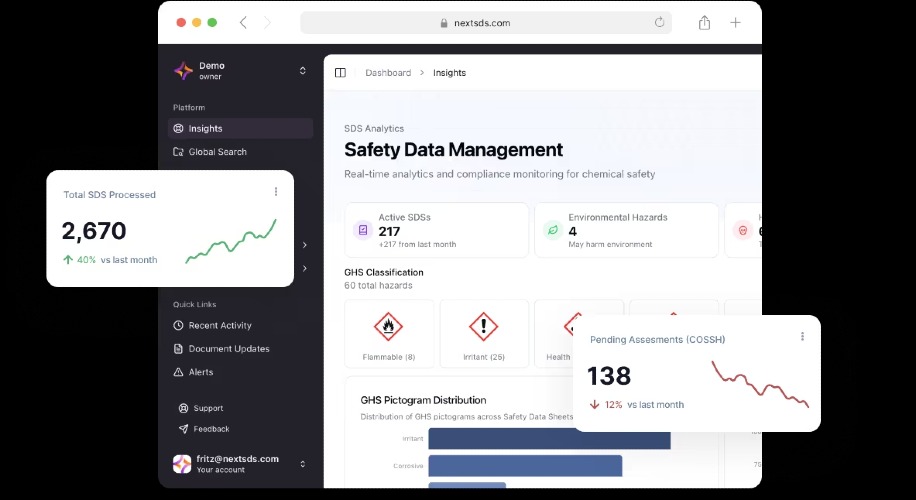Viewport: 916px width, 500px height.
Task: Click the Environmental Hazards leaf icon
Action: [552, 230]
